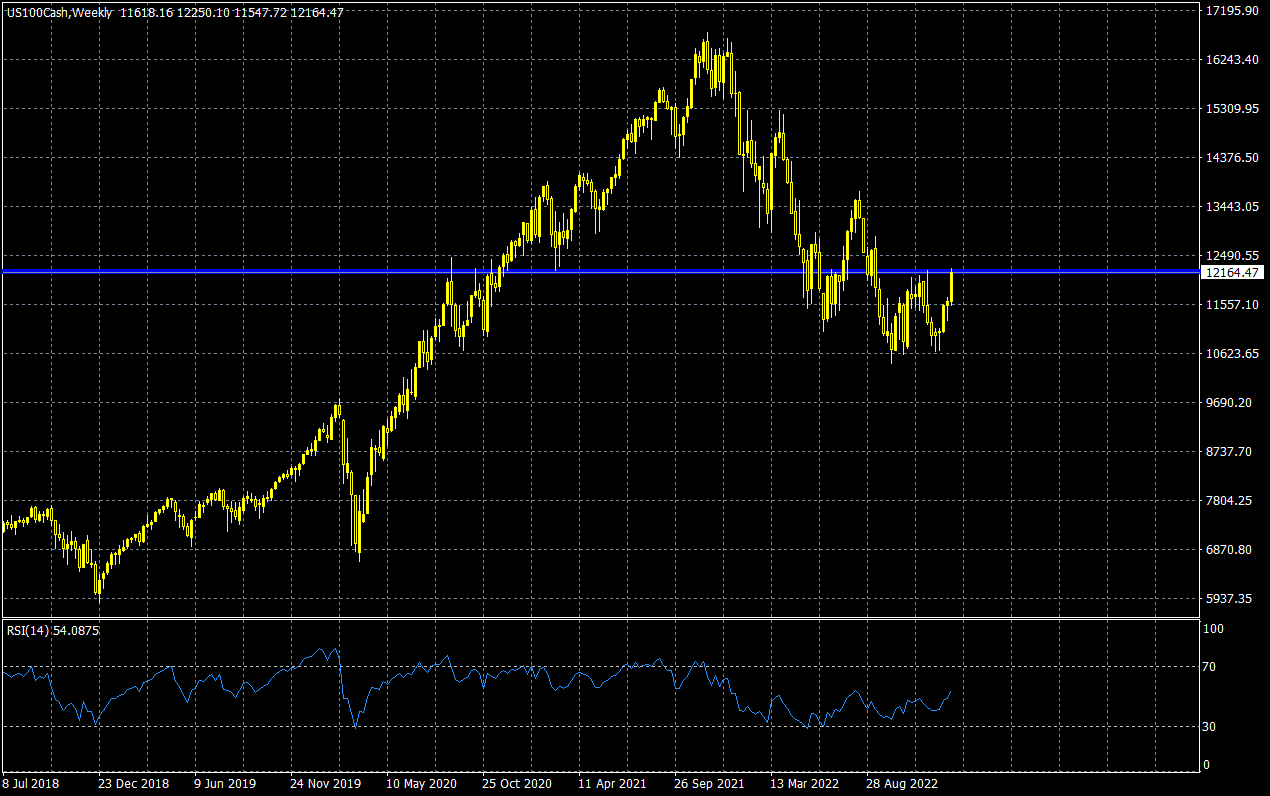The width and height of the screenshot is (1270, 796).
Task: Click the 11557.10 price axis label
Action: pyautogui.click(x=1231, y=305)
